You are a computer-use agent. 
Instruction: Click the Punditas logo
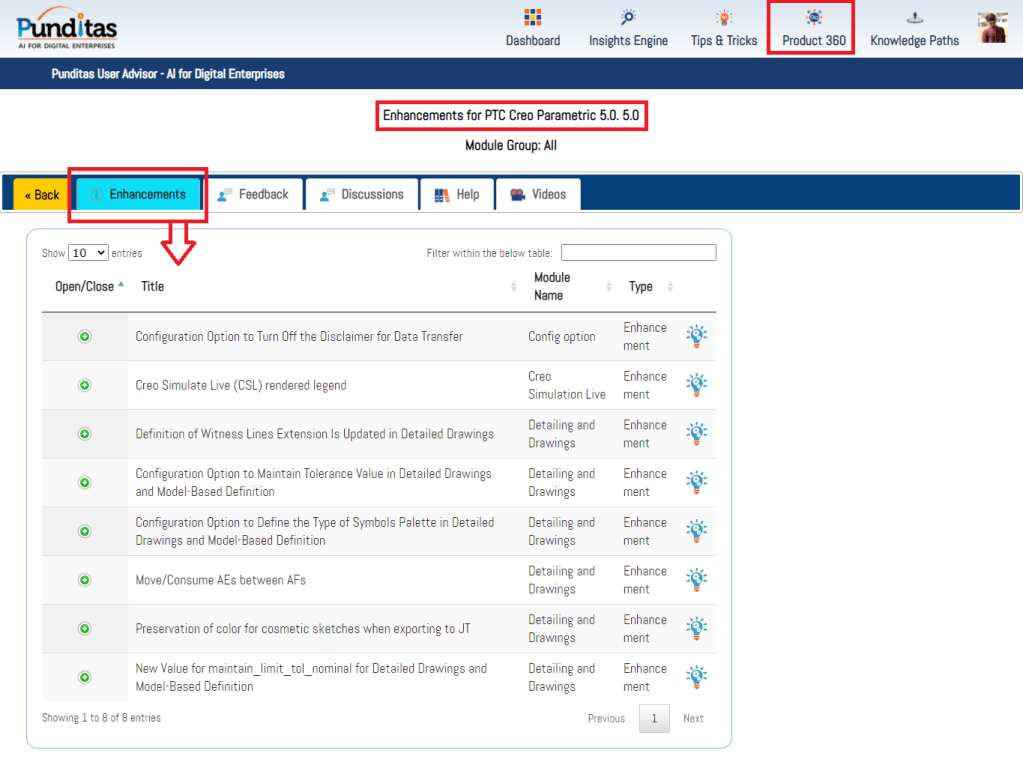point(67,28)
